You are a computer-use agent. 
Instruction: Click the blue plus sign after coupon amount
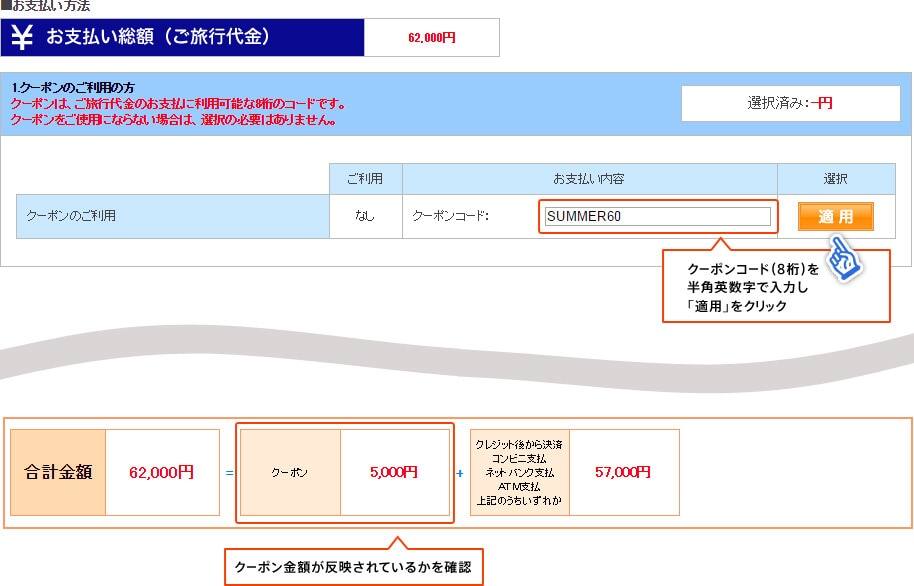[x=460, y=472]
